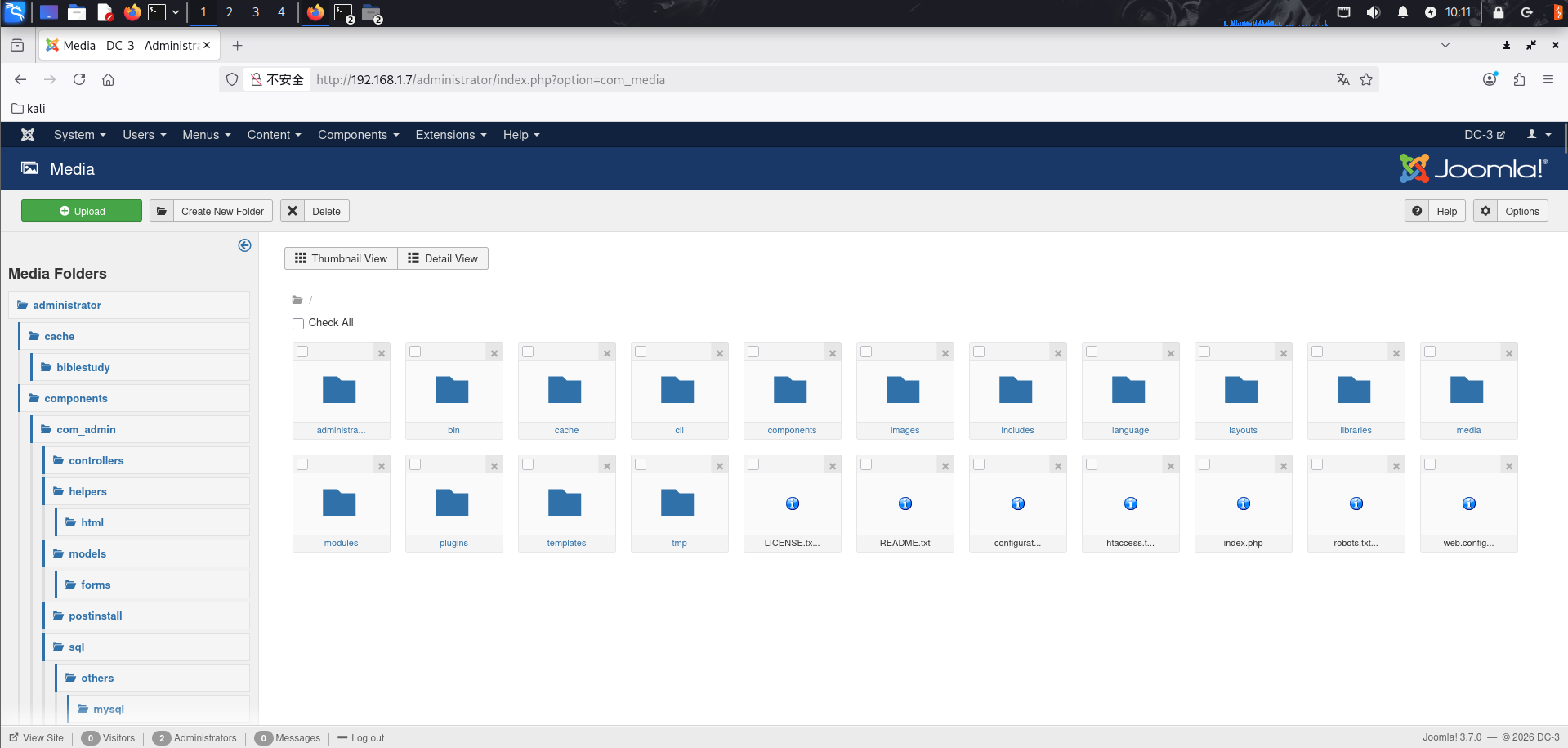Image resolution: width=1568 pixels, height=748 pixels.
Task: Switch to Detail View
Action: 443,258
